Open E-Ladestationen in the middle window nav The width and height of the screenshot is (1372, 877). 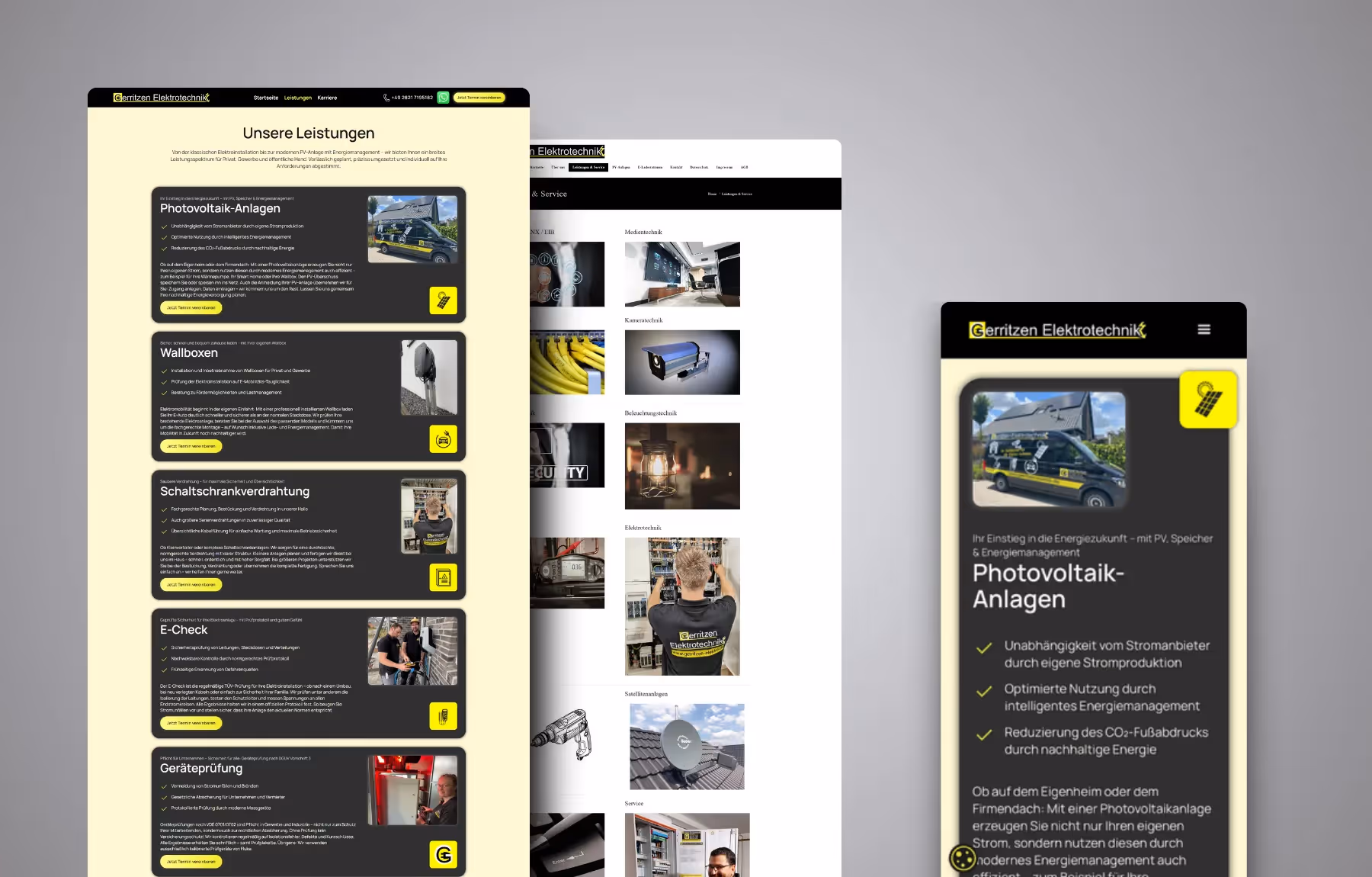(650, 167)
